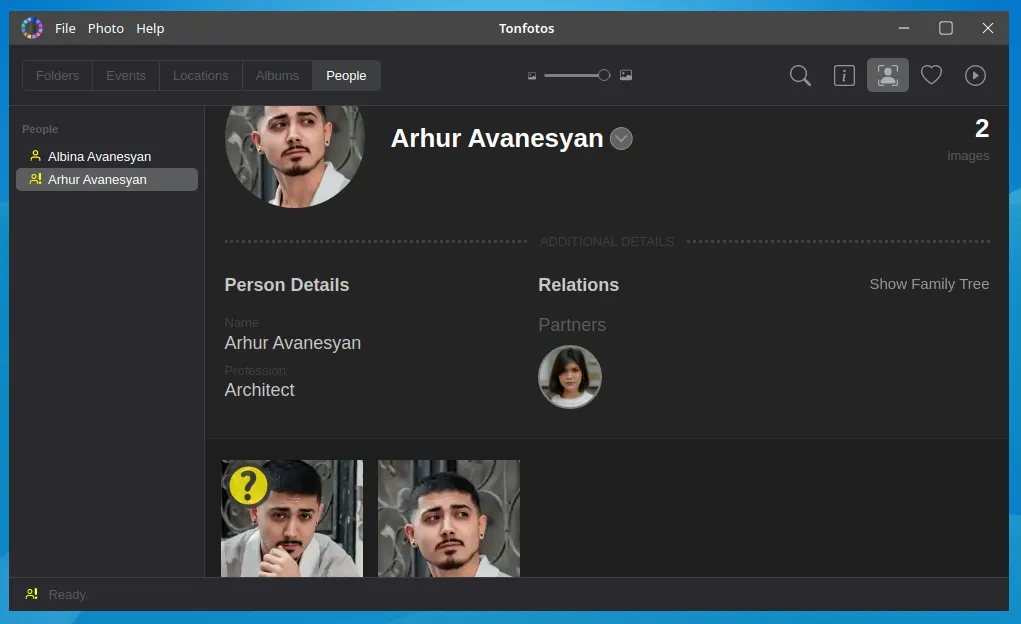Toggle the heart favorites filter
Image resolution: width=1021 pixels, height=624 pixels.
tap(931, 76)
